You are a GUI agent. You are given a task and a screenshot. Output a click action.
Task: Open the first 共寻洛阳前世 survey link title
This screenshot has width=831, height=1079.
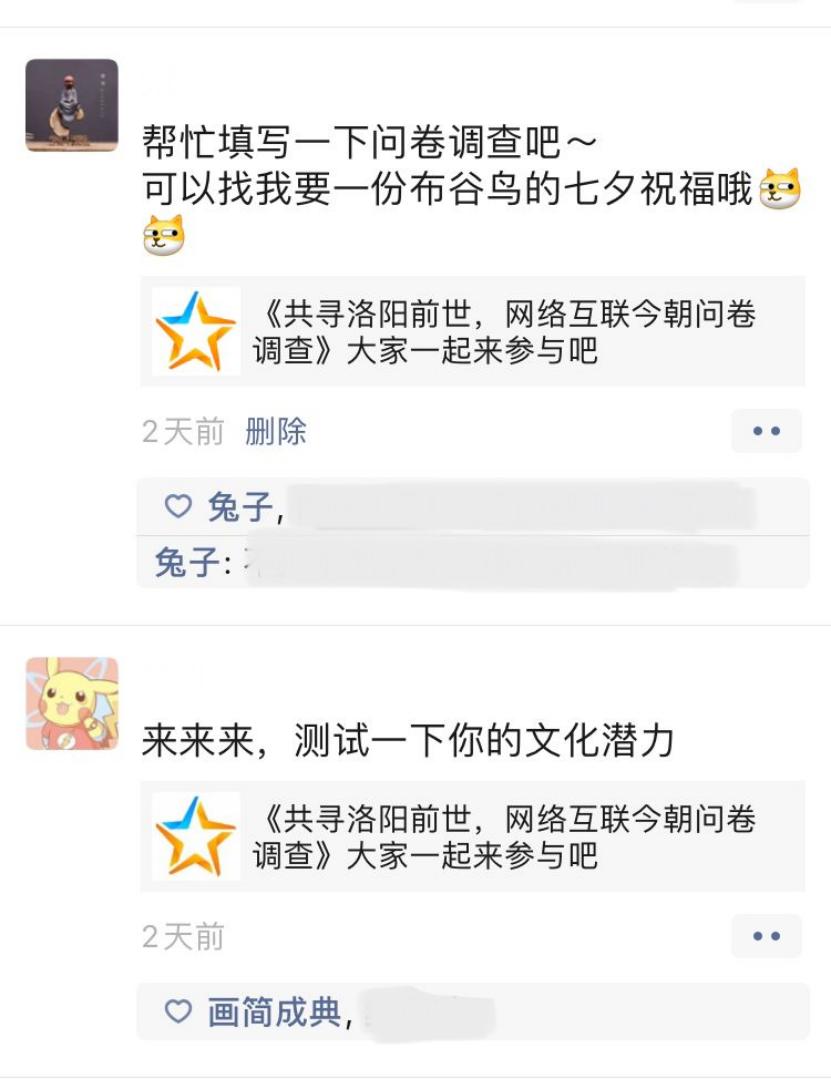pos(504,332)
